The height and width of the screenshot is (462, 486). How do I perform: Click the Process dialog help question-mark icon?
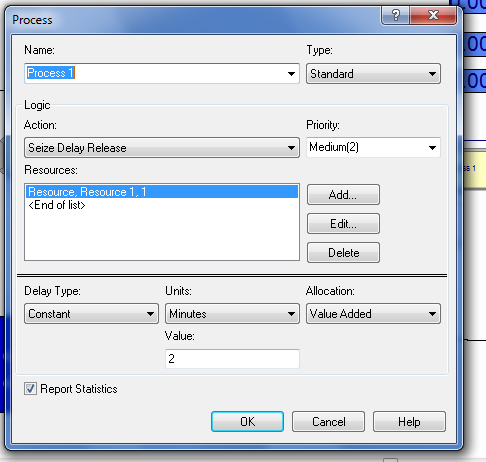pos(396,15)
